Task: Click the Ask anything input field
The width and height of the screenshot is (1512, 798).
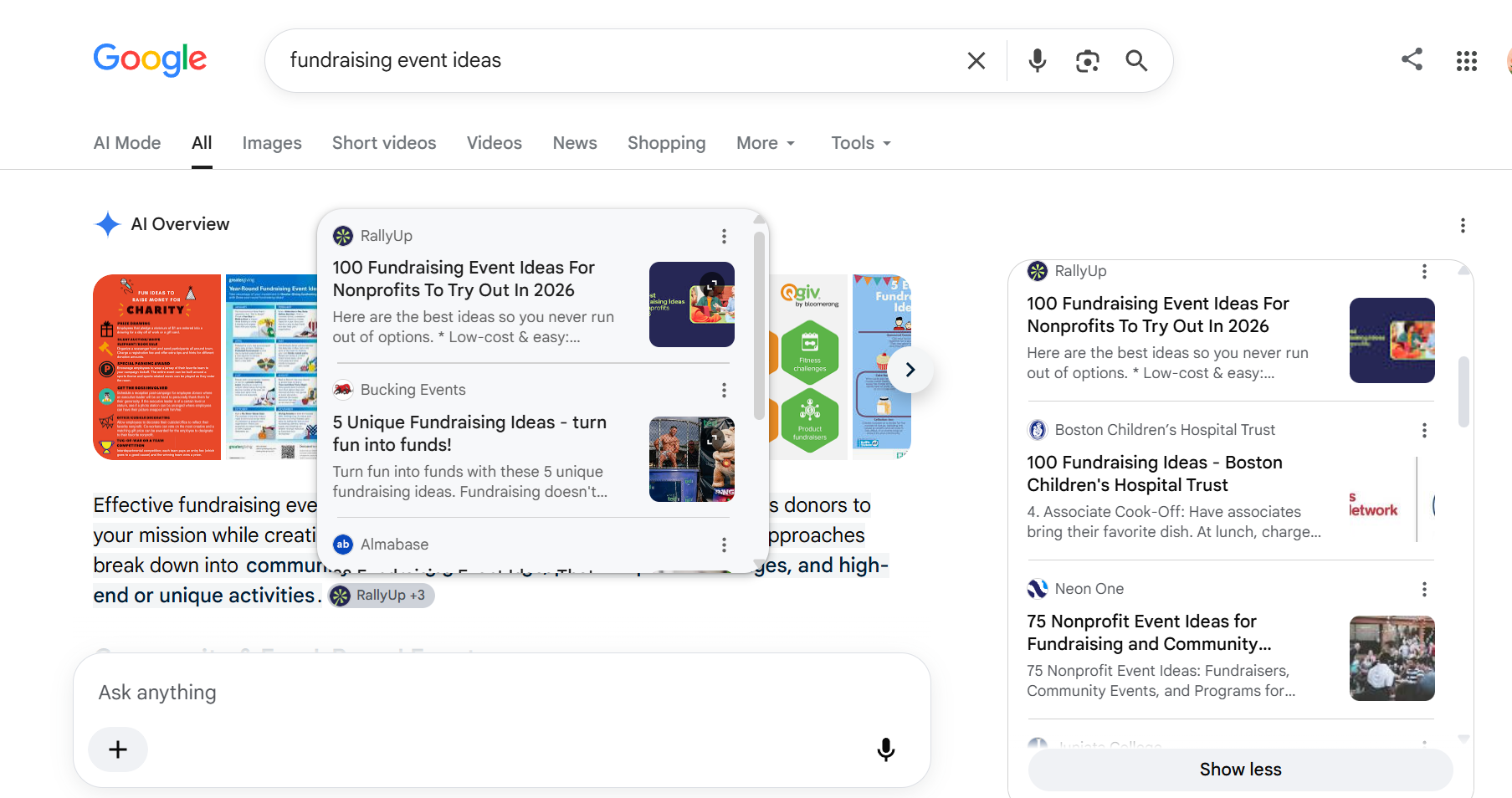Action: (502, 693)
